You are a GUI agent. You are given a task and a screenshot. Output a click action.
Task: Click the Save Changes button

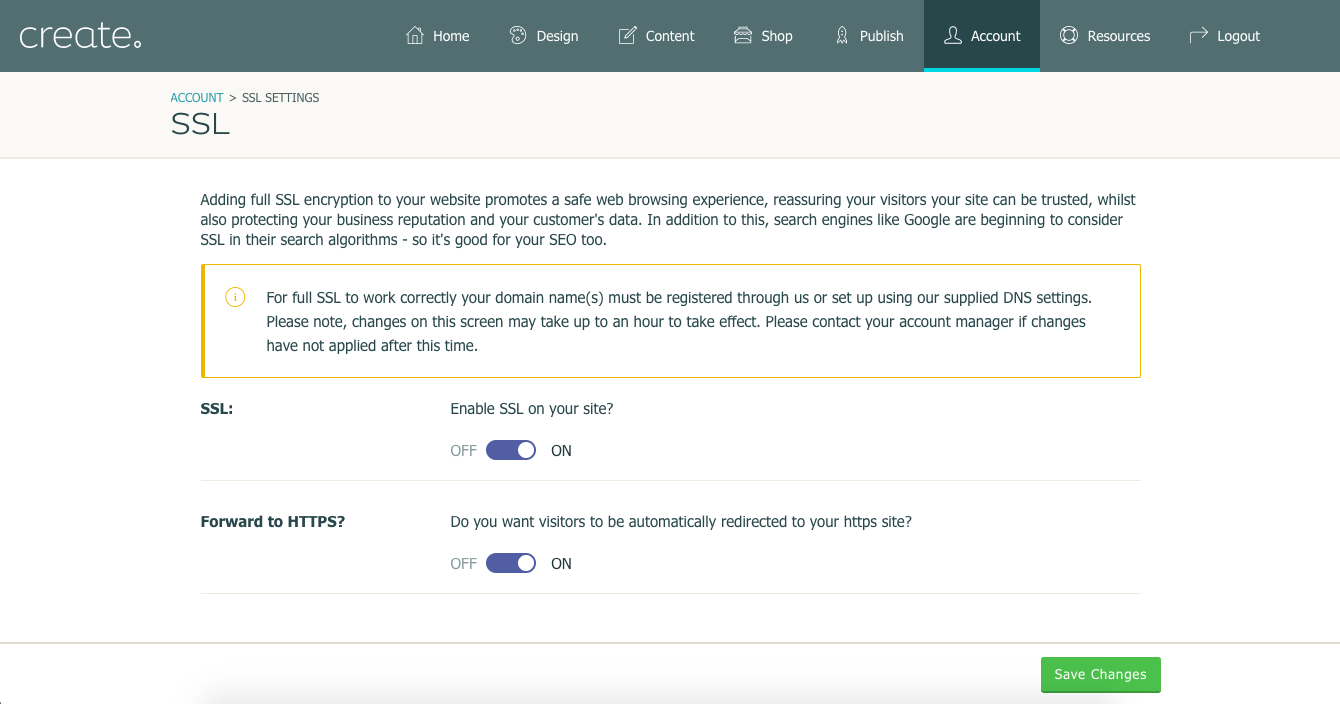(1101, 674)
